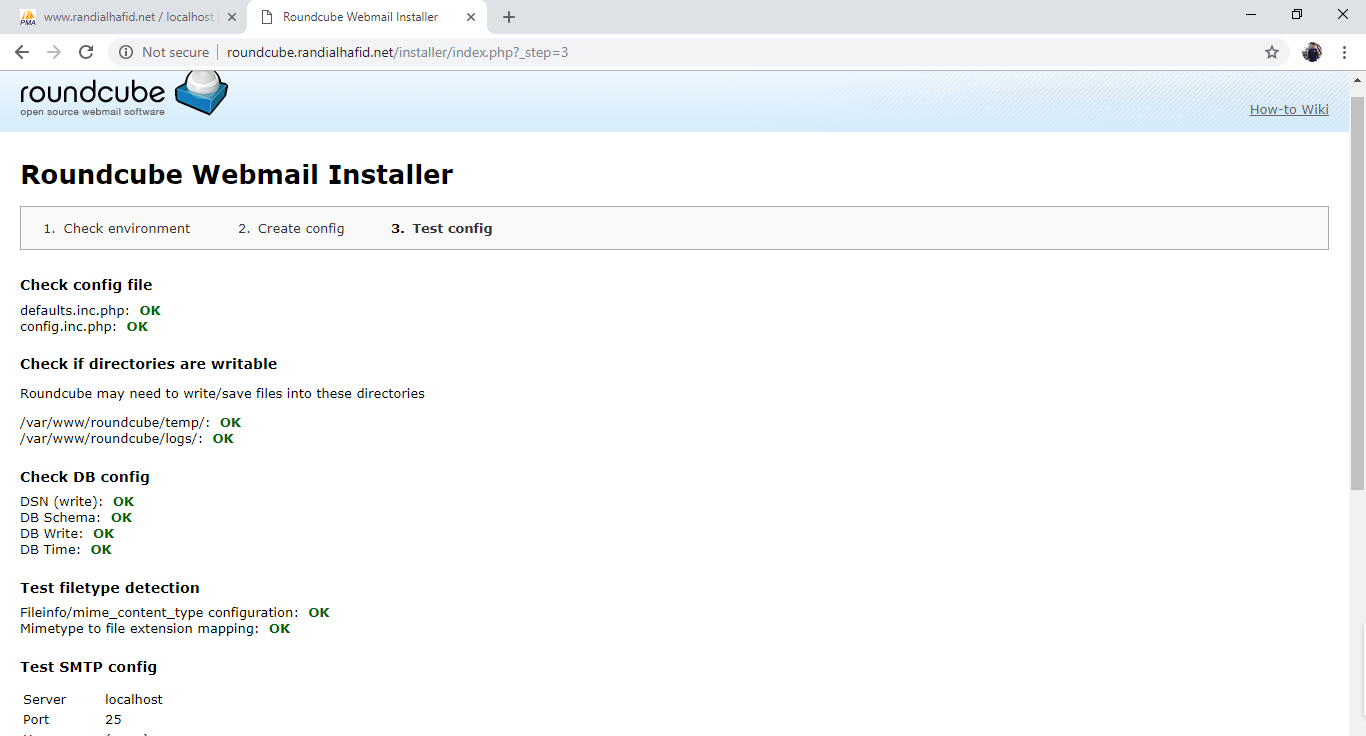Close the phpMyAdmin localhost tab
The width and height of the screenshot is (1366, 736).
coord(230,17)
